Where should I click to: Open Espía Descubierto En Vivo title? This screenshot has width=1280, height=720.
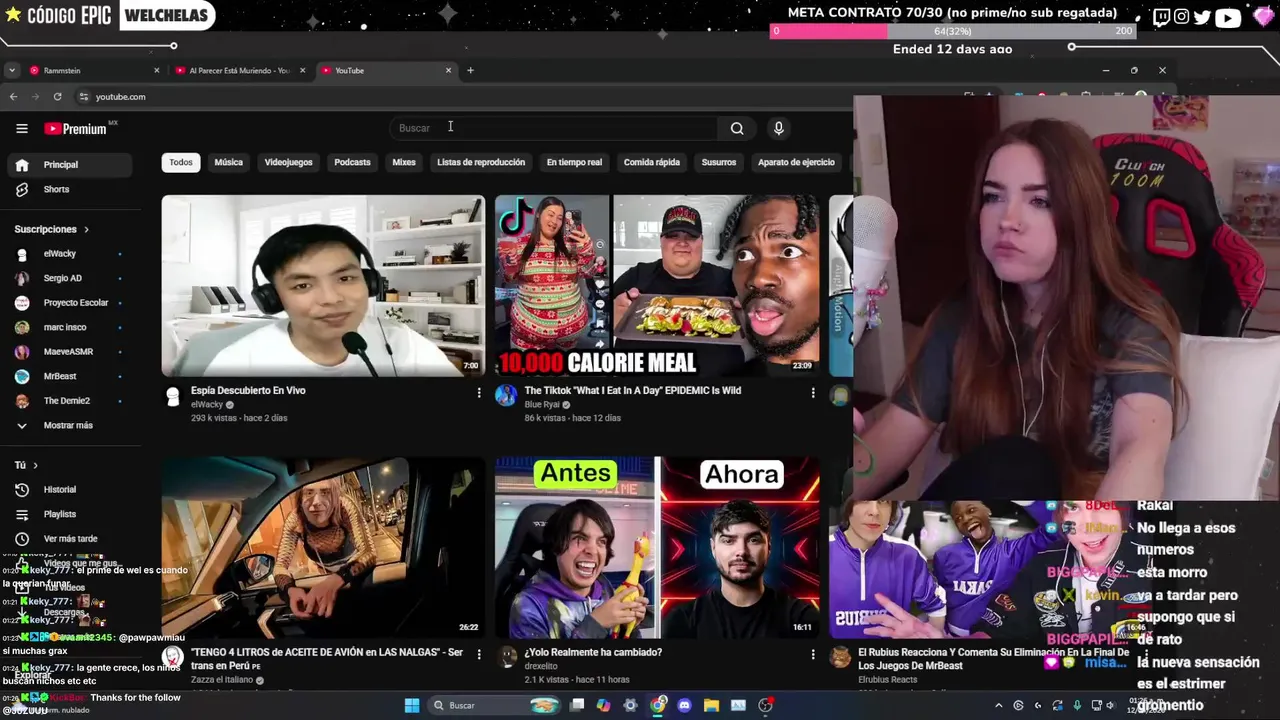click(x=248, y=391)
